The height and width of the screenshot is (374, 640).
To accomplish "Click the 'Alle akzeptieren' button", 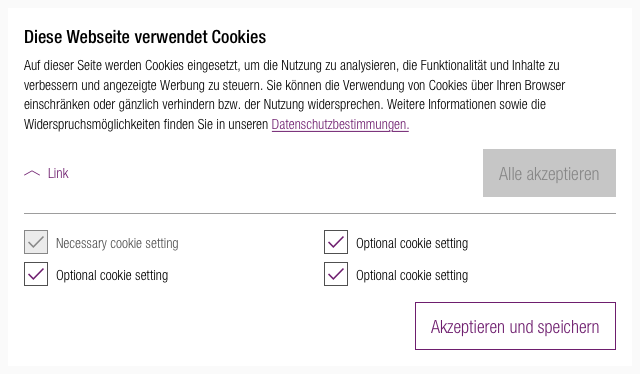I will point(549,173).
